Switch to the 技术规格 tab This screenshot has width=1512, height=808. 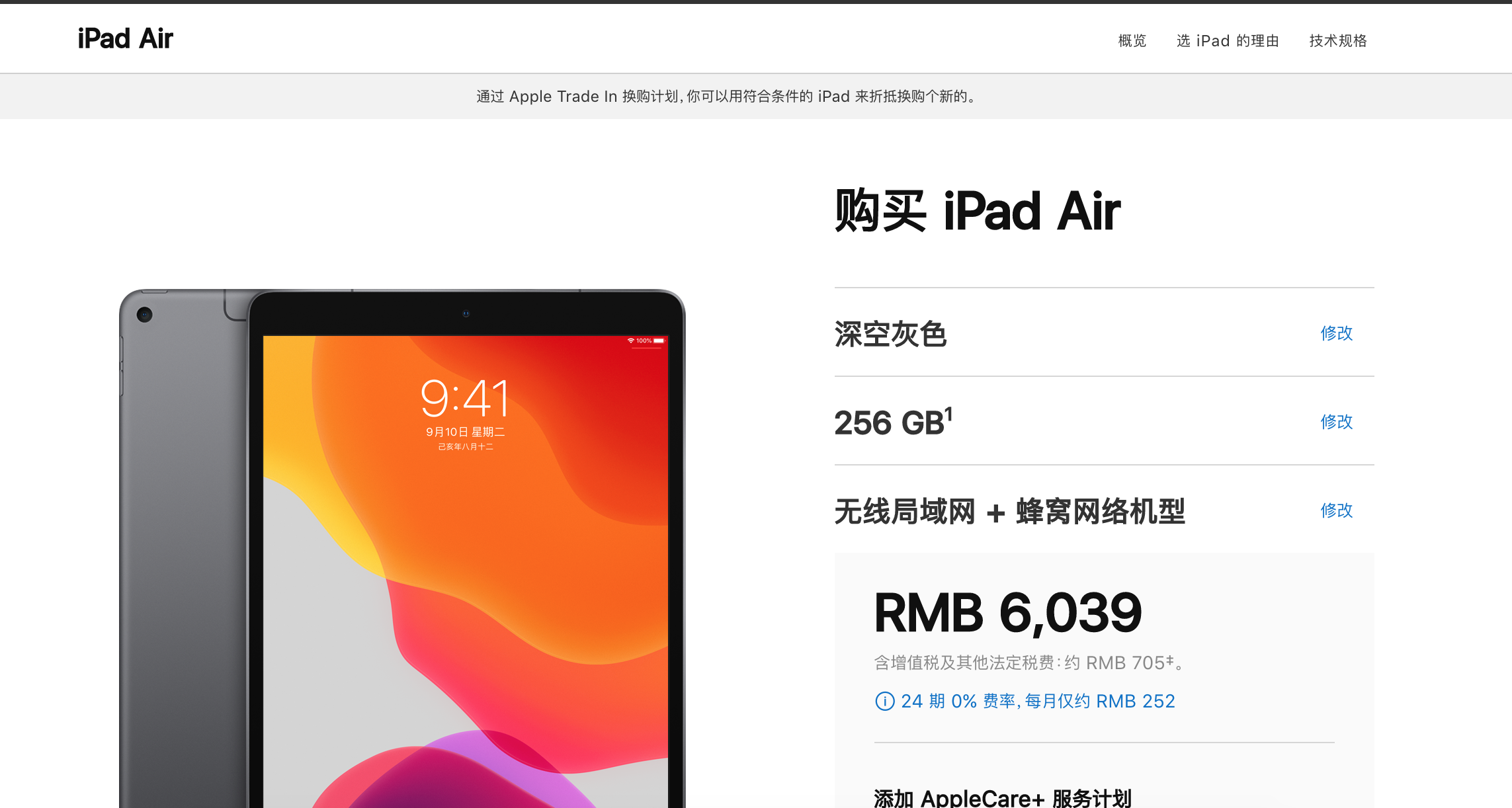click(x=1338, y=41)
